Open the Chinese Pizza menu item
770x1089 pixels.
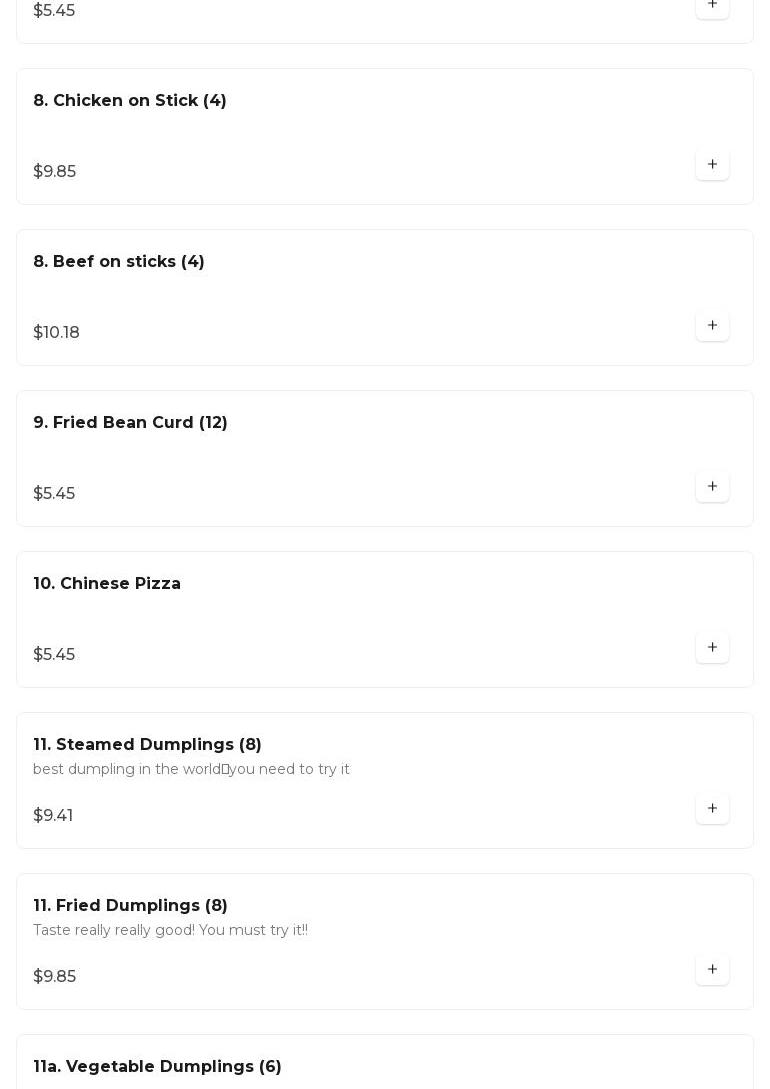pyautogui.click(x=107, y=584)
